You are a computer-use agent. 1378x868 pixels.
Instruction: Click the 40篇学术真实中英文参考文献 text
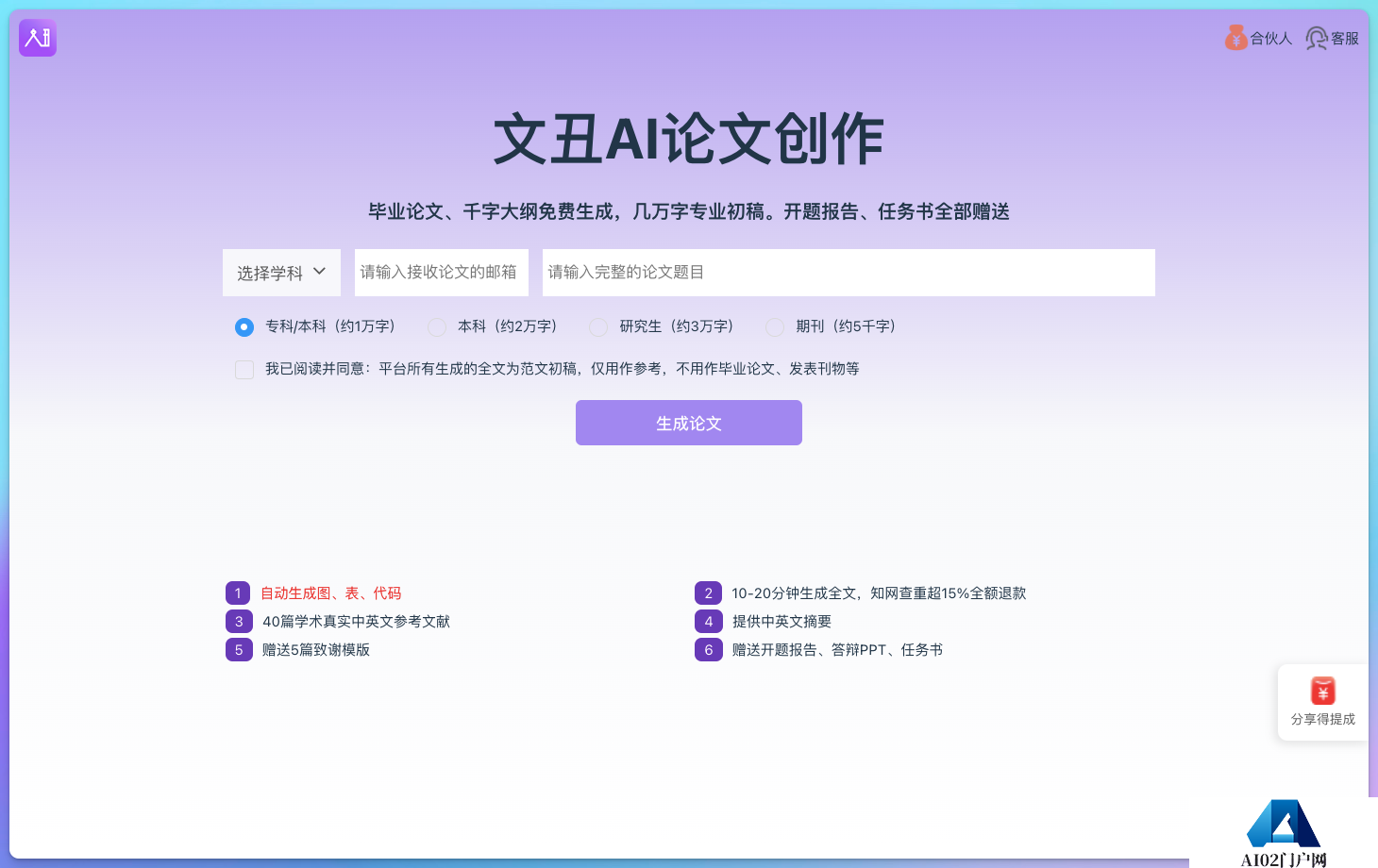pyautogui.click(x=357, y=622)
